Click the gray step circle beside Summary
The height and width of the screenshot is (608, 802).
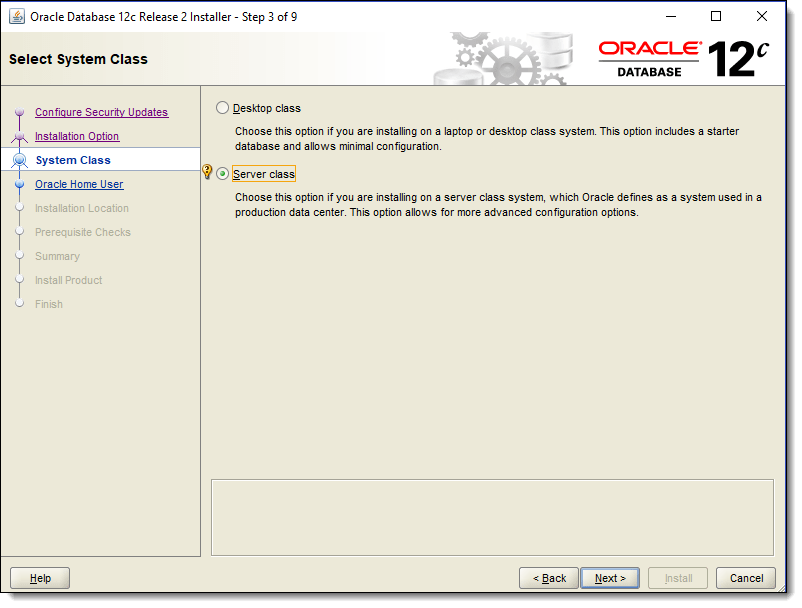point(21,256)
